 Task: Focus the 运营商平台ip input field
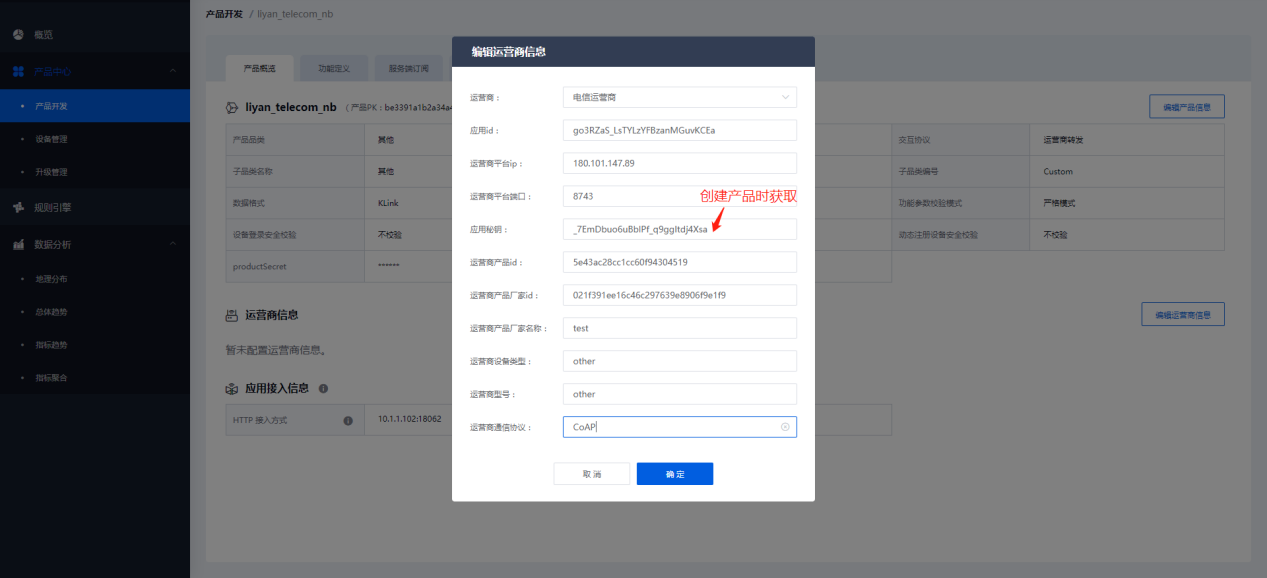[679, 163]
